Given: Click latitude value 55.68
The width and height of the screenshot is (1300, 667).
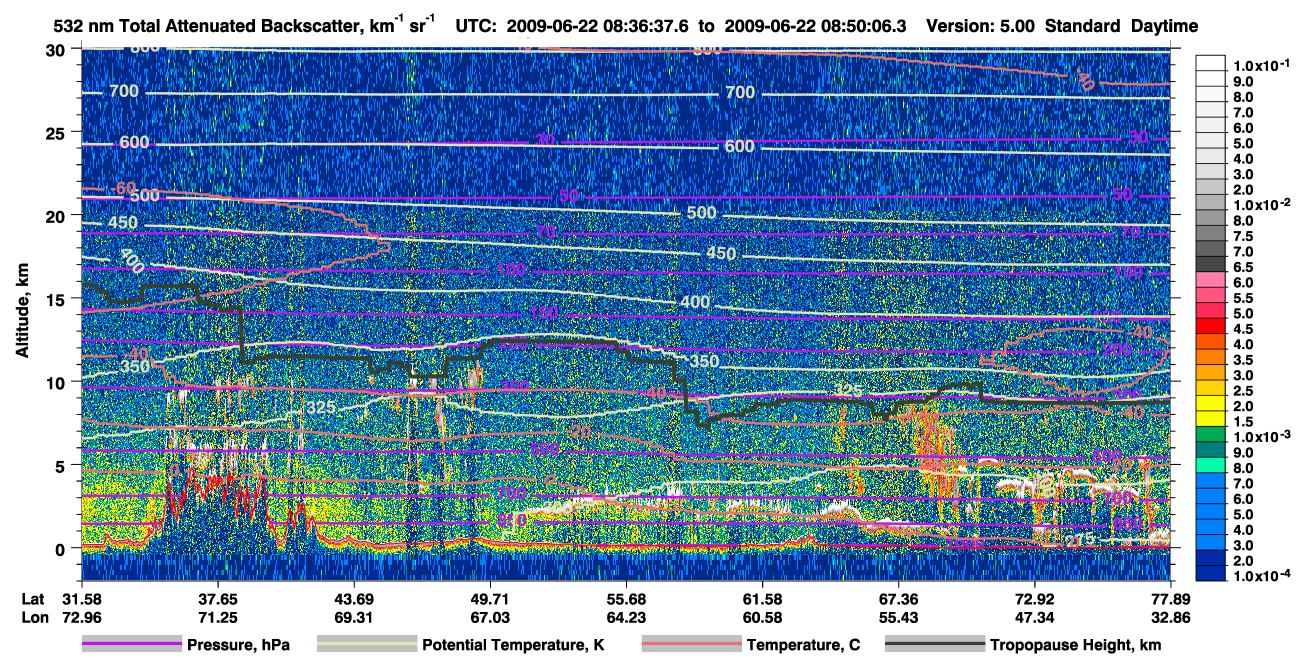Looking at the screenshot, I should point(626,600).
